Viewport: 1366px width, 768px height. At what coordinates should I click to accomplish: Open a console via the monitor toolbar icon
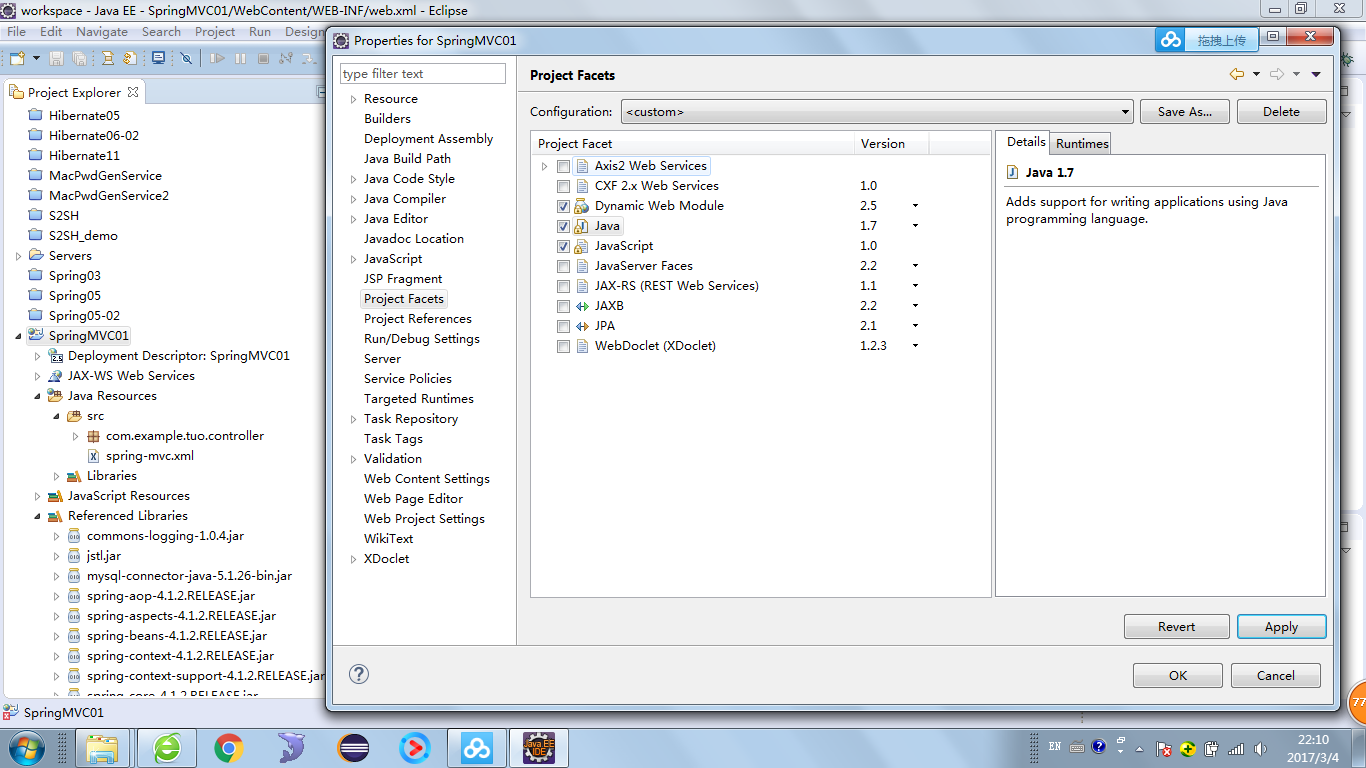[x=158, y=58]
